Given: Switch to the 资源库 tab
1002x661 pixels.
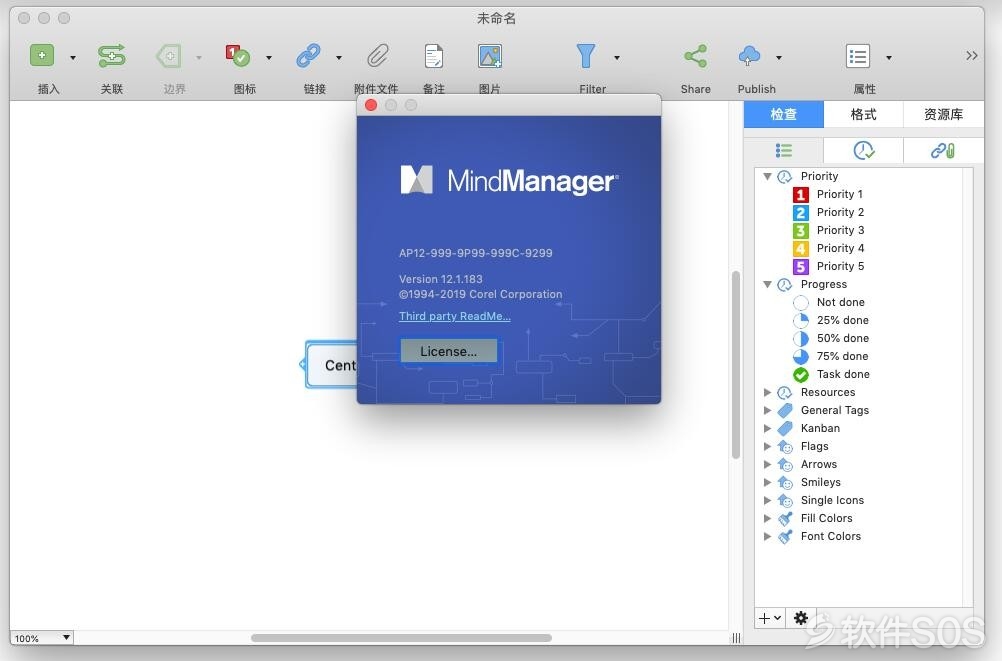Looking at the screenshot, I should [x=943, y=114].
